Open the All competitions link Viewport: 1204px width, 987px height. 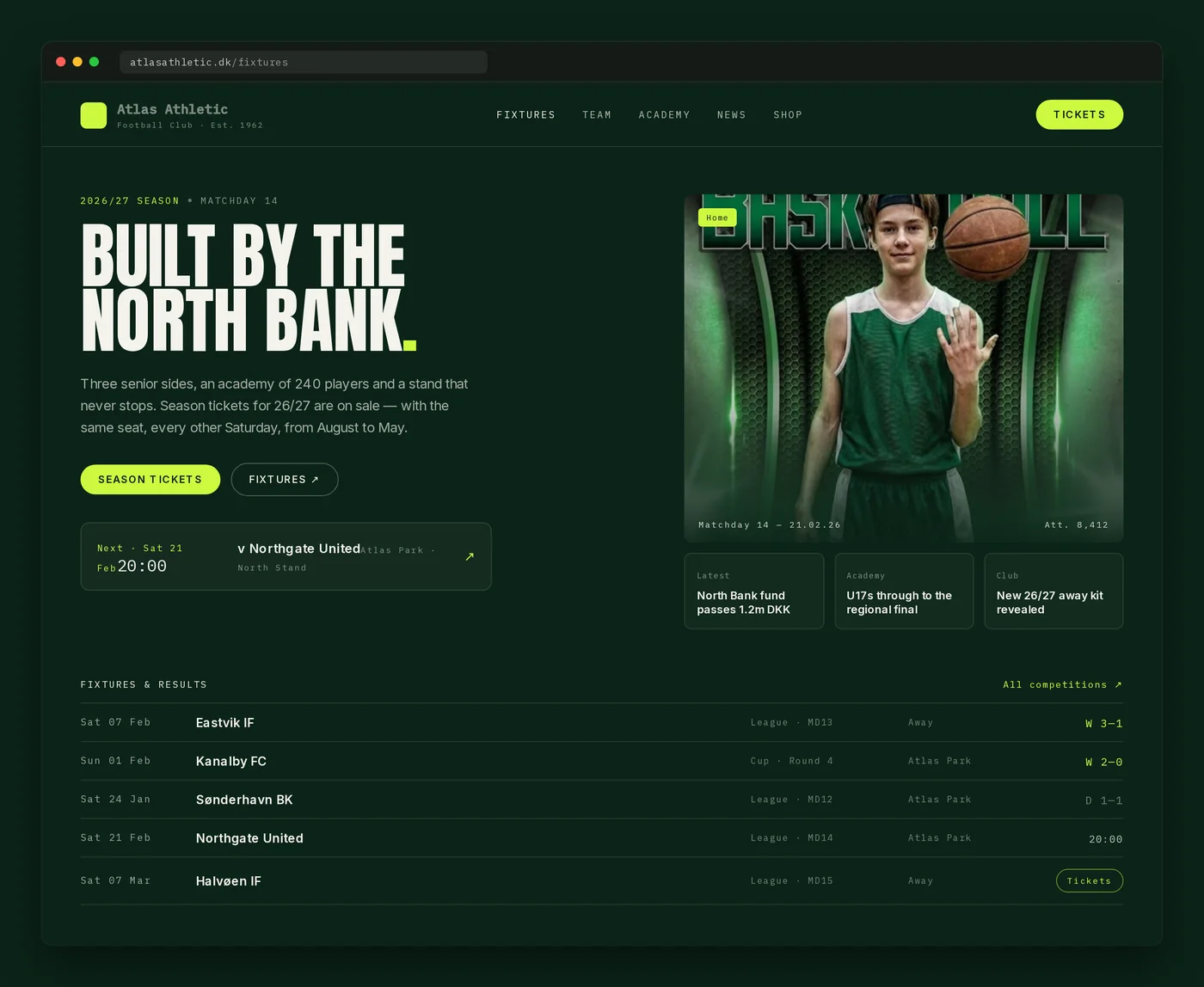click(x=1062, y=685)
